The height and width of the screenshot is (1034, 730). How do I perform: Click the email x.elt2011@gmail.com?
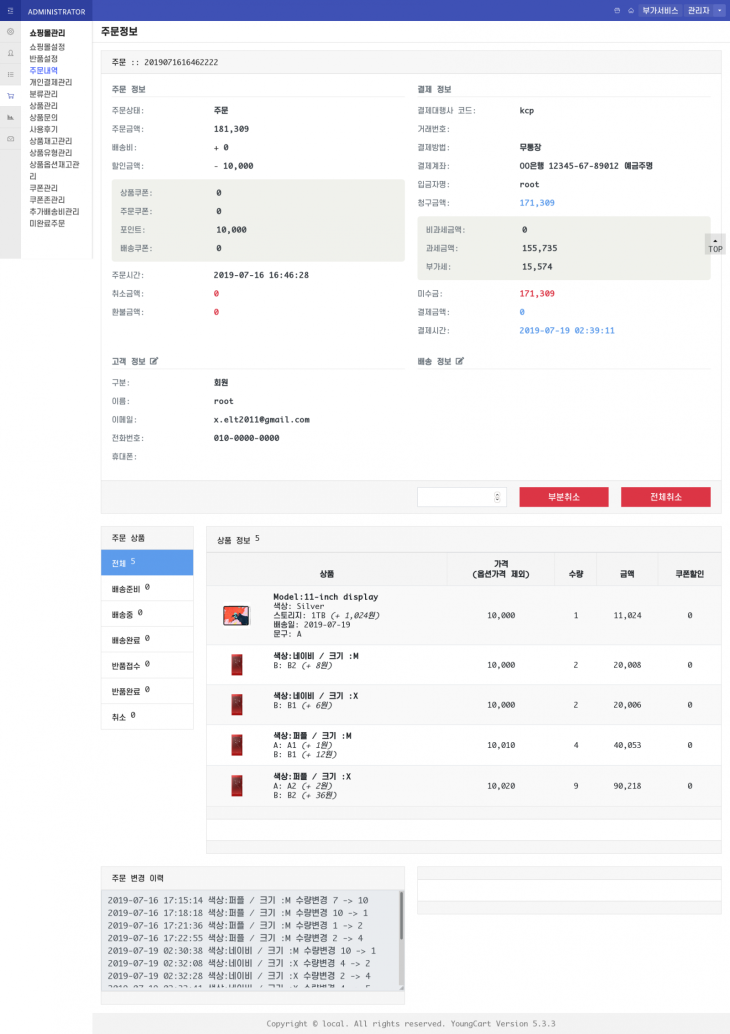[x=261, y=419]
